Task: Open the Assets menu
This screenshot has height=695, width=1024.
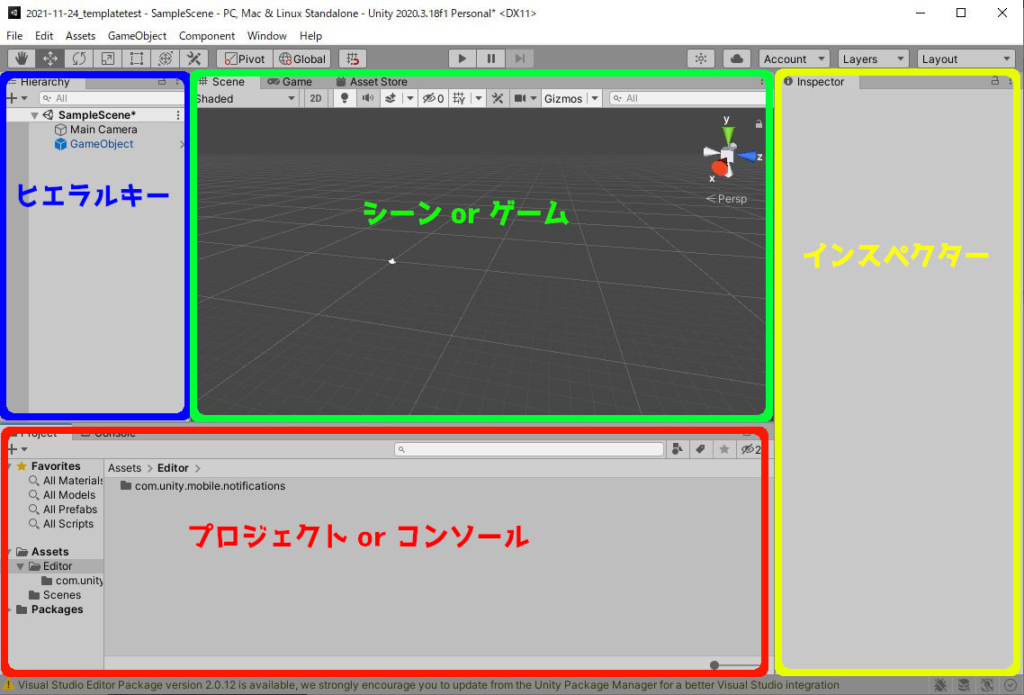Action: (x=80, y=36)
